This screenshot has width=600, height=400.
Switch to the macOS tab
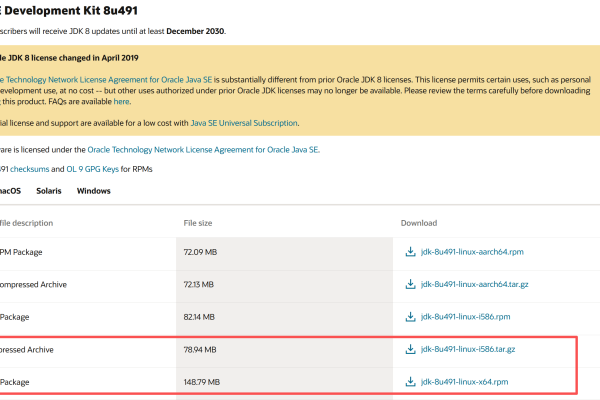coord(10,191)
